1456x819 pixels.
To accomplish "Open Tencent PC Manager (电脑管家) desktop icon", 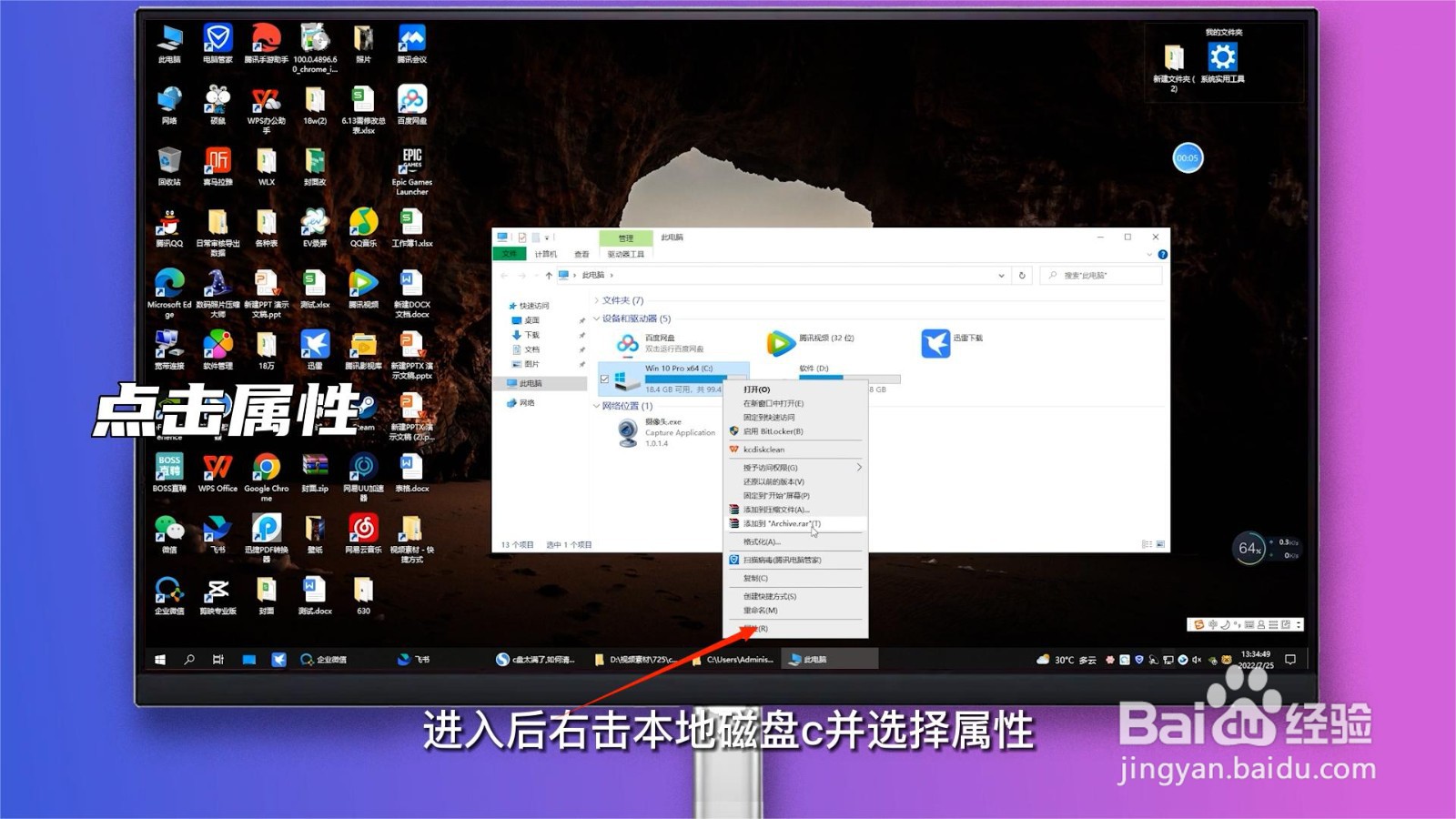I will point(217,44).
